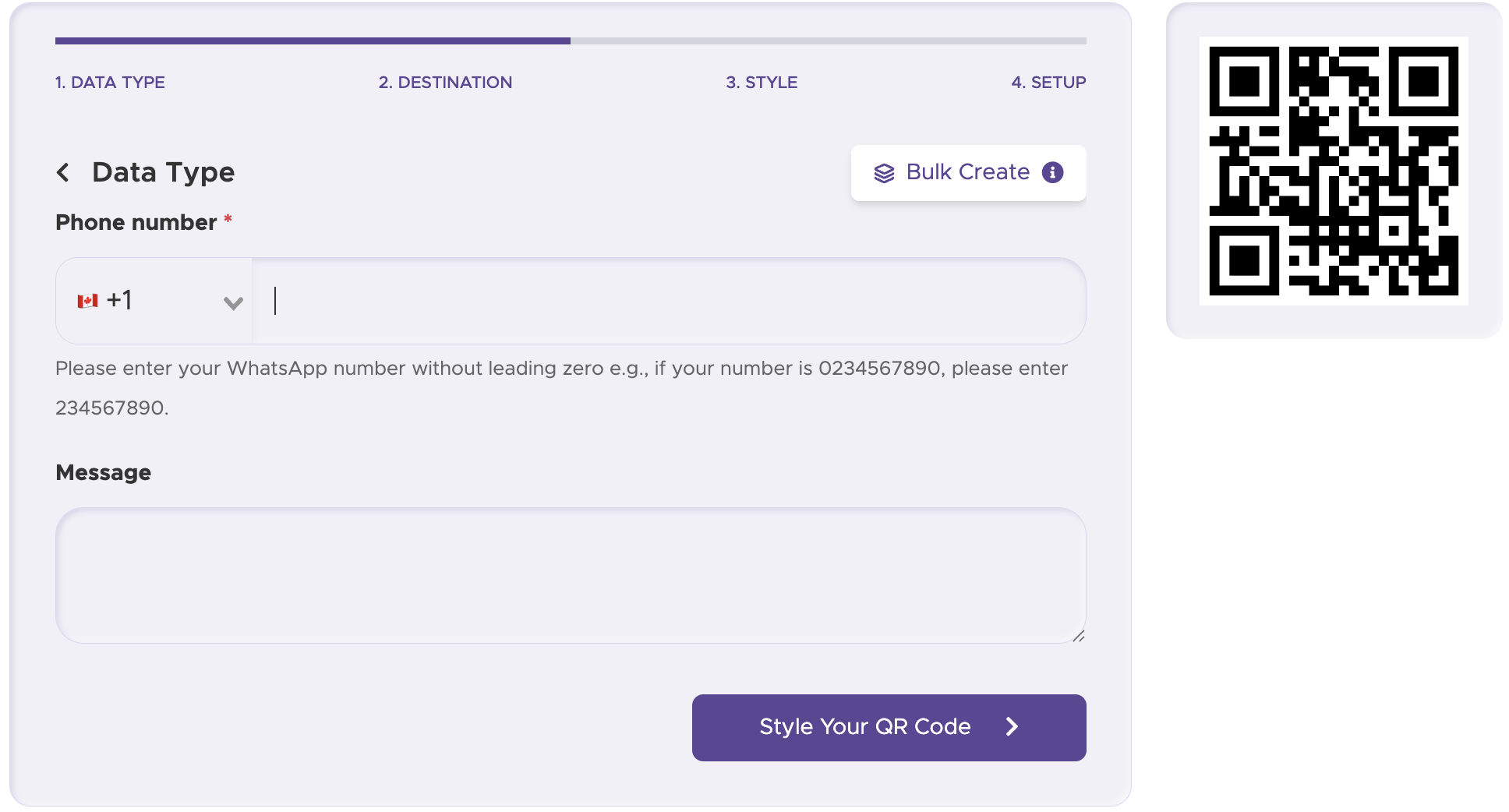Switch to the 2. Destination step

tap(445, 83)
